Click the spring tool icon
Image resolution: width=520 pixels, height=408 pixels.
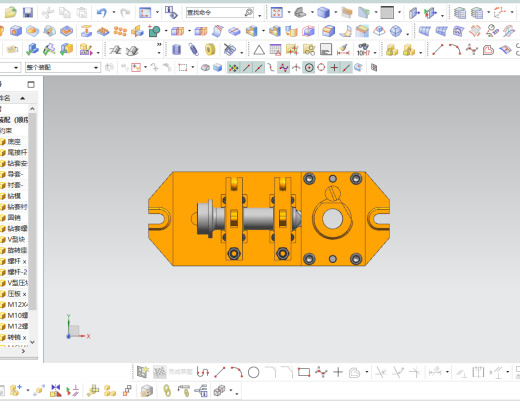pyautogui.click(x=193, y=50)
